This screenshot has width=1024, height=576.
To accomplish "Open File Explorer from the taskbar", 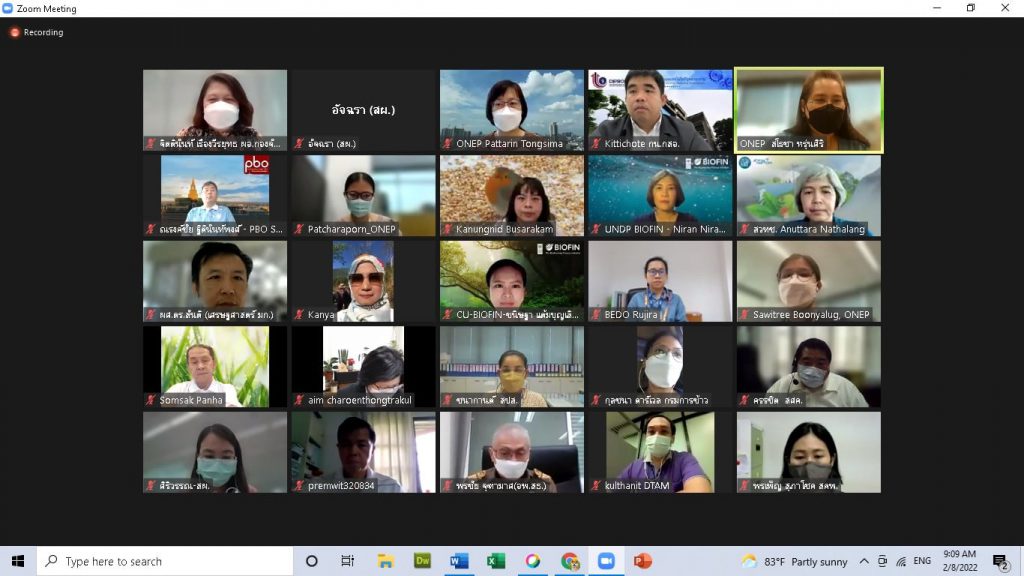I will point(385,561).
